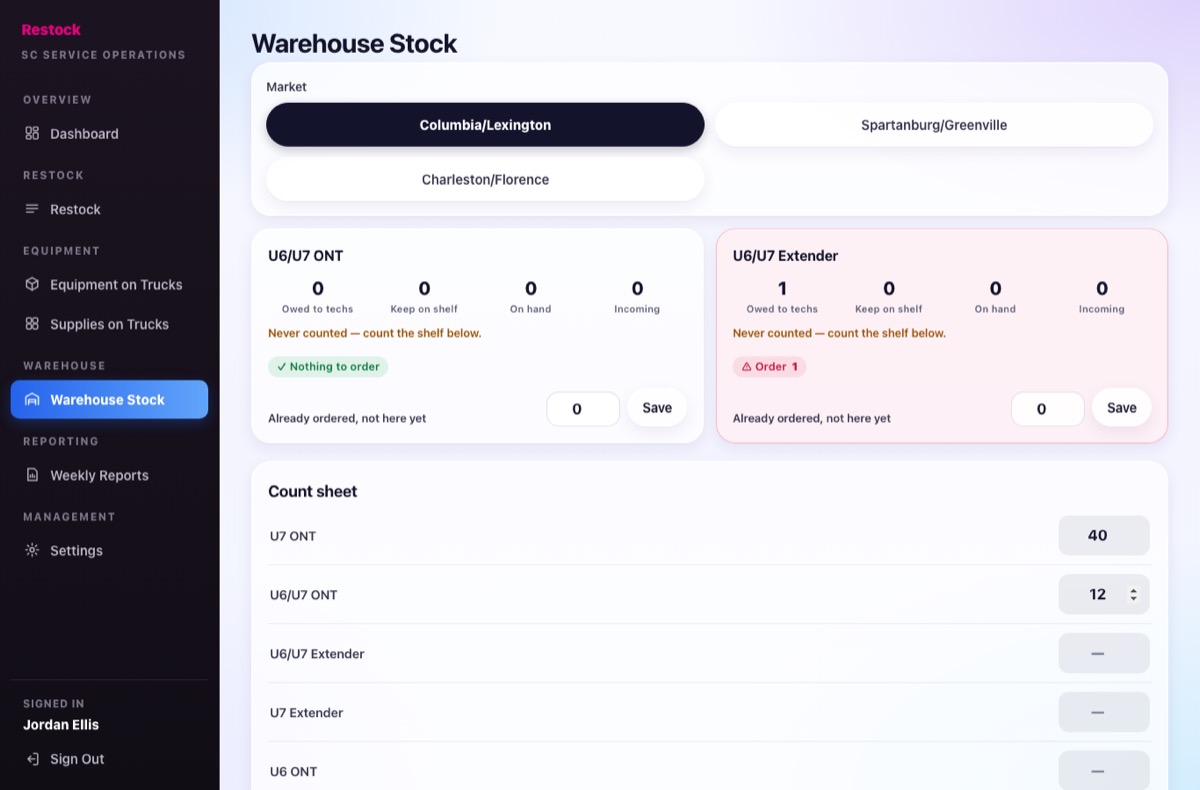Click the stepper arrows on U6/U7 ONT count
1200x790 pixels.
coord(1133,594)
